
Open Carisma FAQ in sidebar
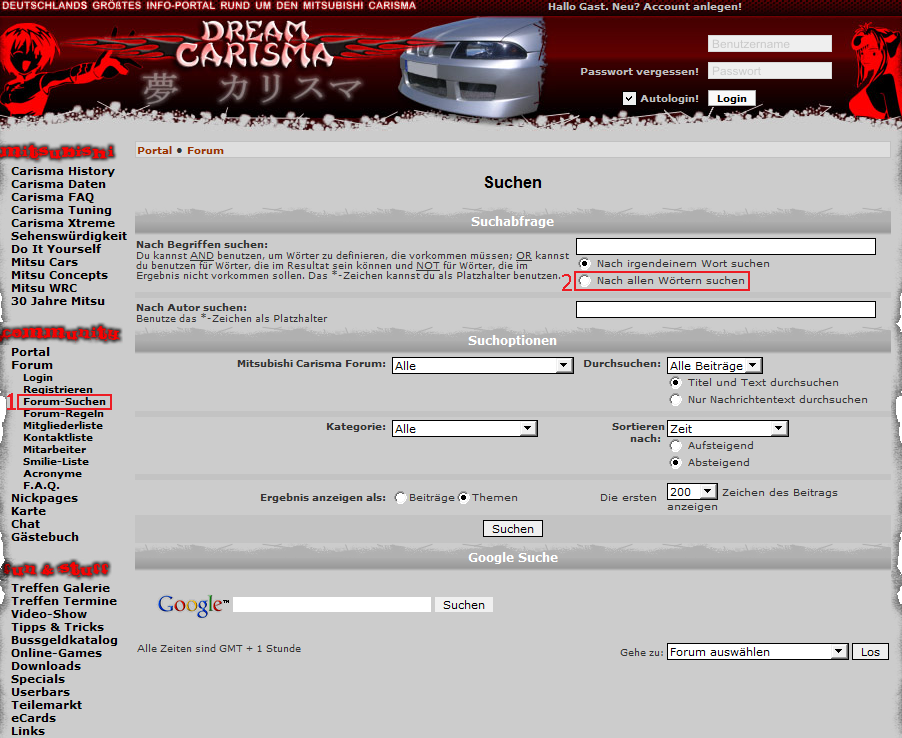(x=52, y=197)
